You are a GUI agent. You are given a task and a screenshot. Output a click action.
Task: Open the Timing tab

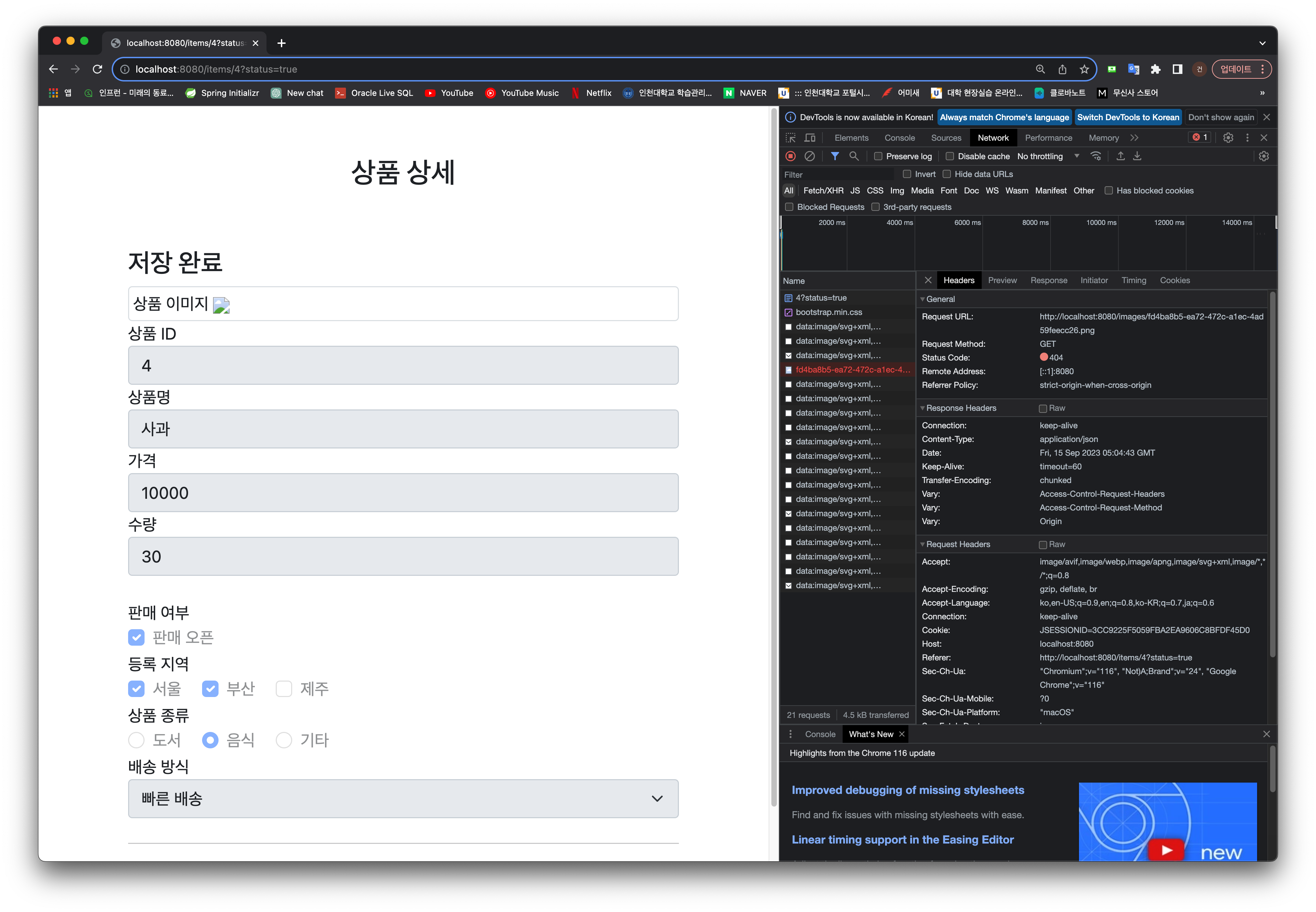coord(1134,280)
